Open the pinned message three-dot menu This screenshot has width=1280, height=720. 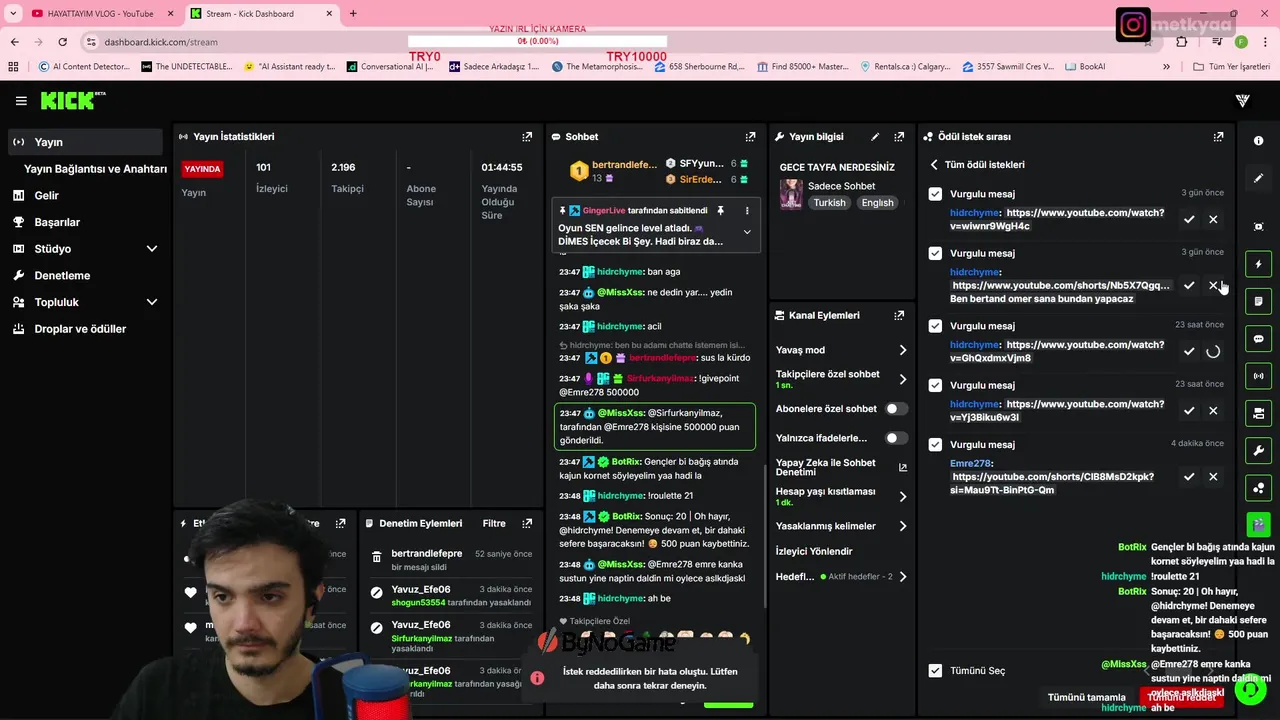point(747,211)
